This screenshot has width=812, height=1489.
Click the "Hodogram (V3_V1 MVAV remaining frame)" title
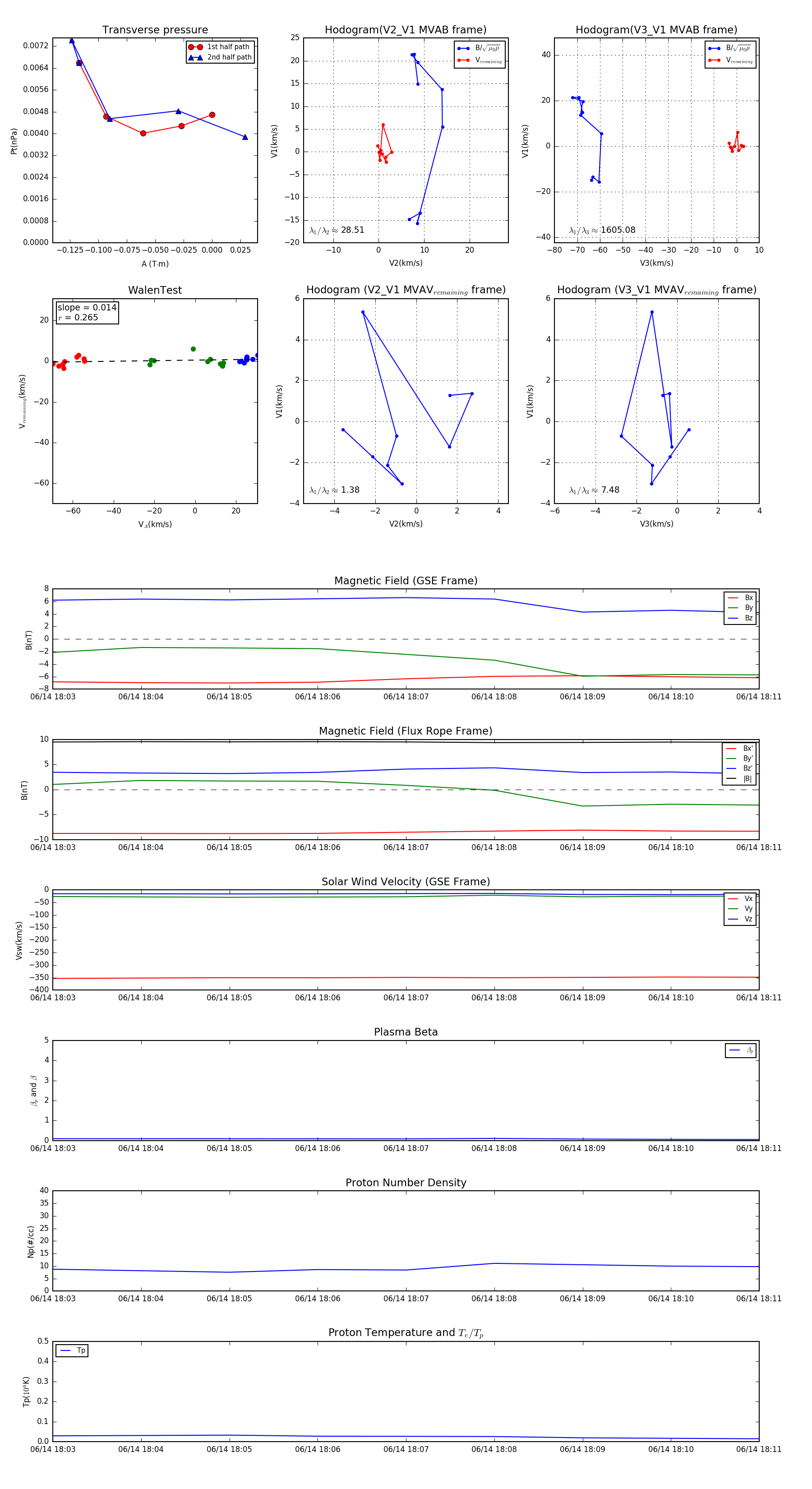(656, 290)
